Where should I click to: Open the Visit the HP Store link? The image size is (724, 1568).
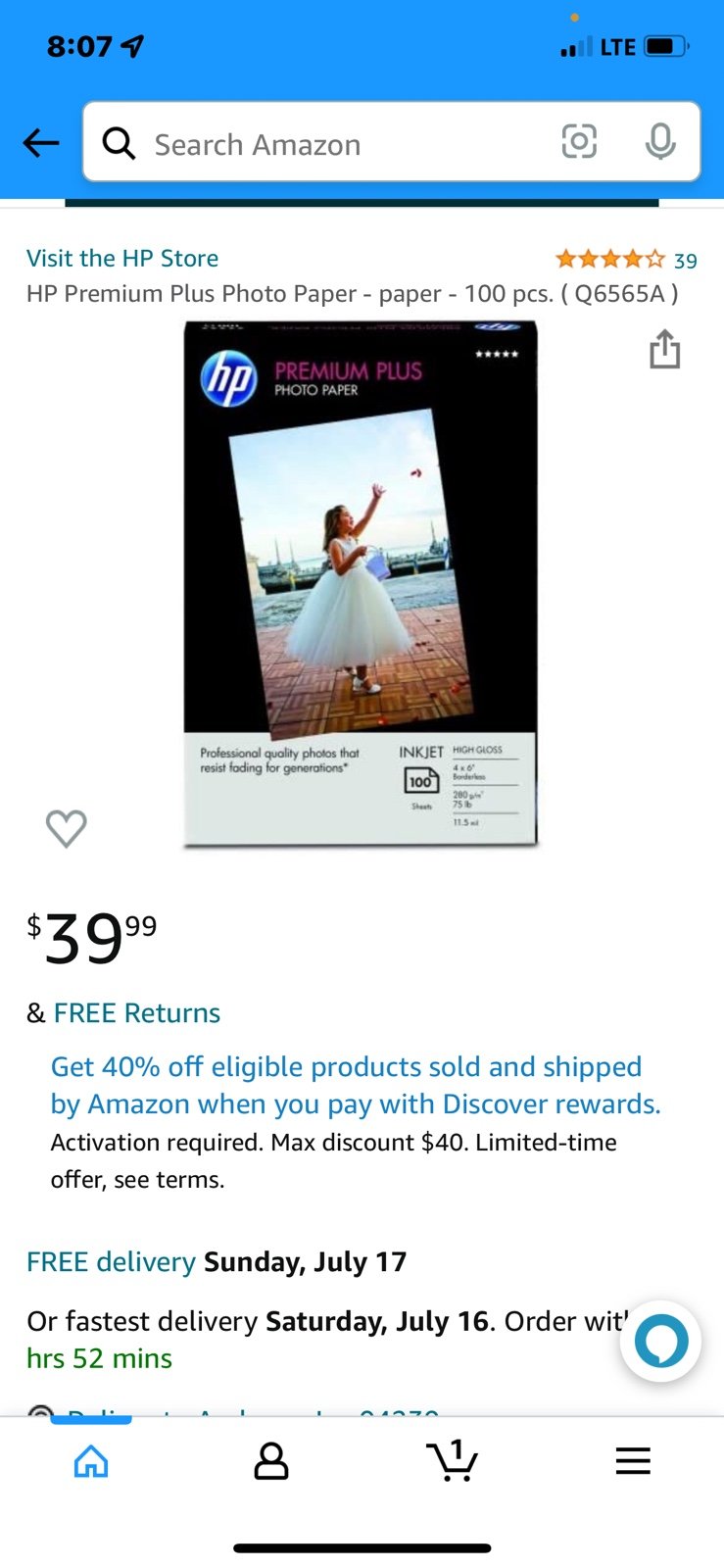tap(122, 259)
